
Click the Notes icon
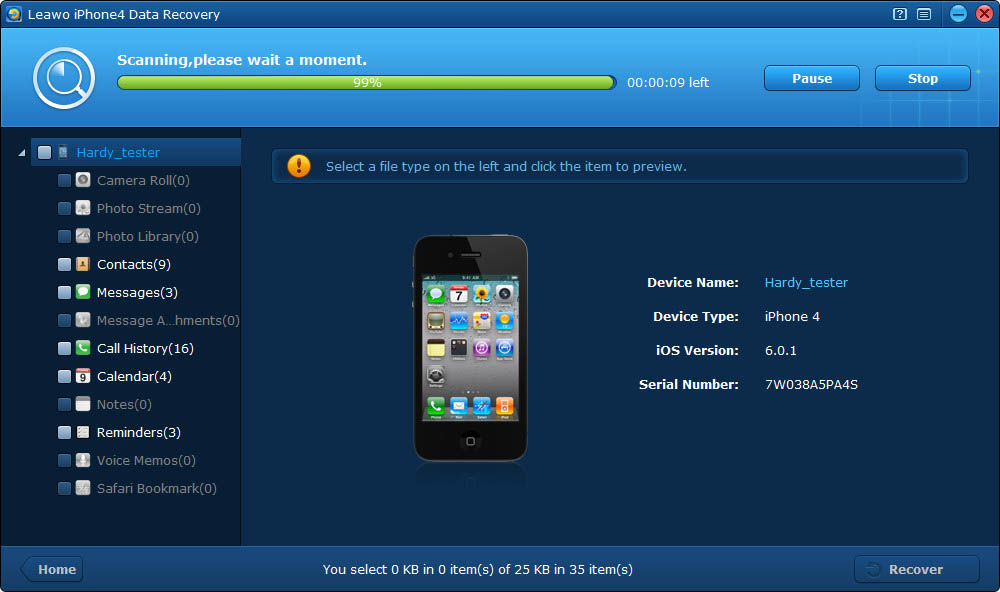pos(83,404)
